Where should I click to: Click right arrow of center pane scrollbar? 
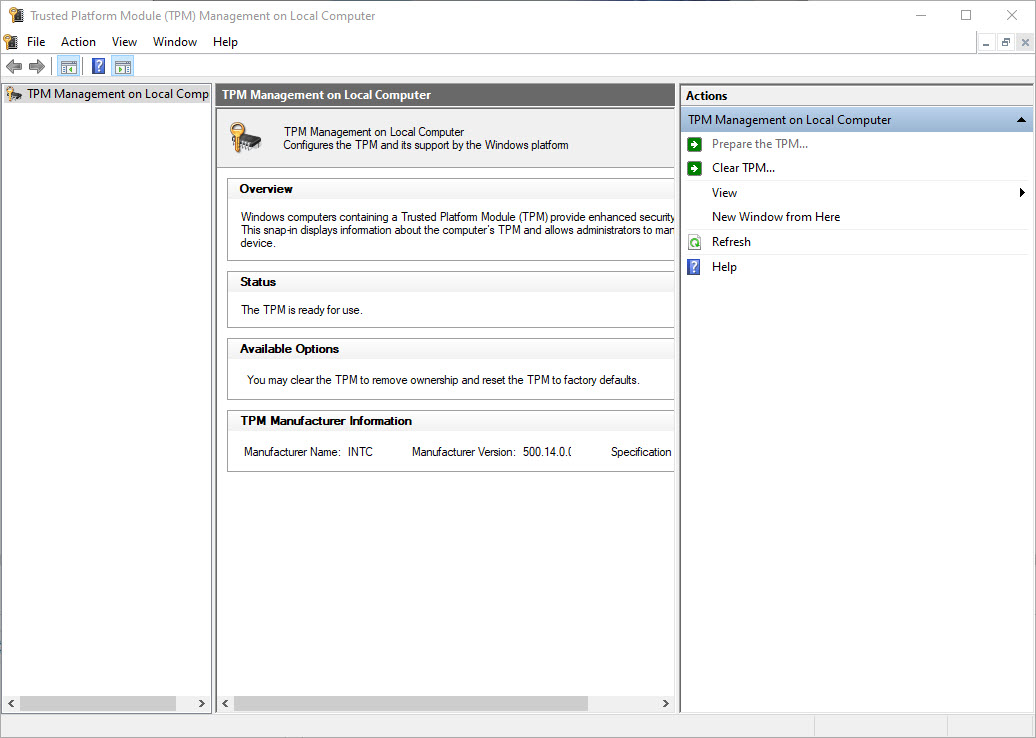(x=665, y=704)
